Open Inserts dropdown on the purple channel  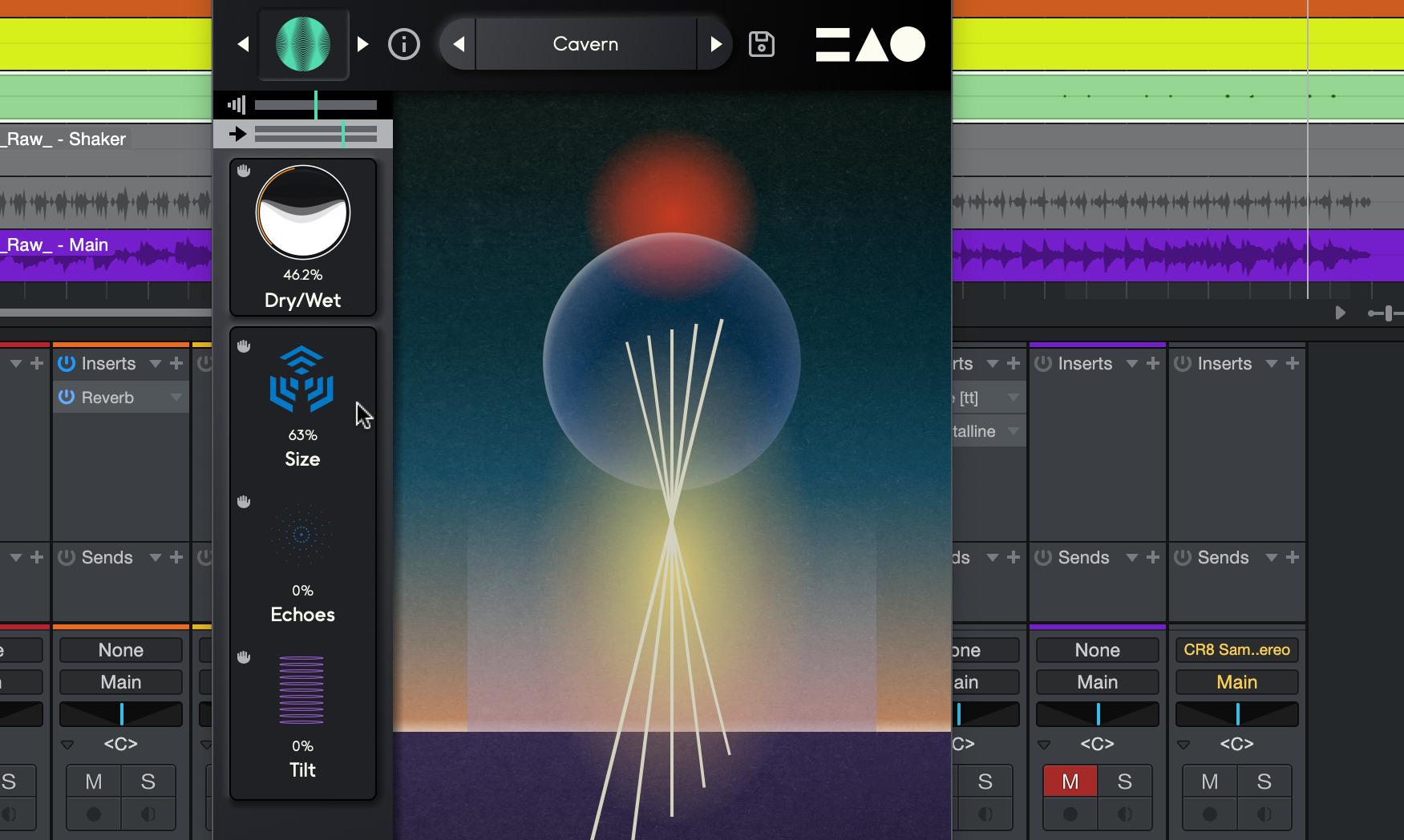click(x=1132, y=364)
